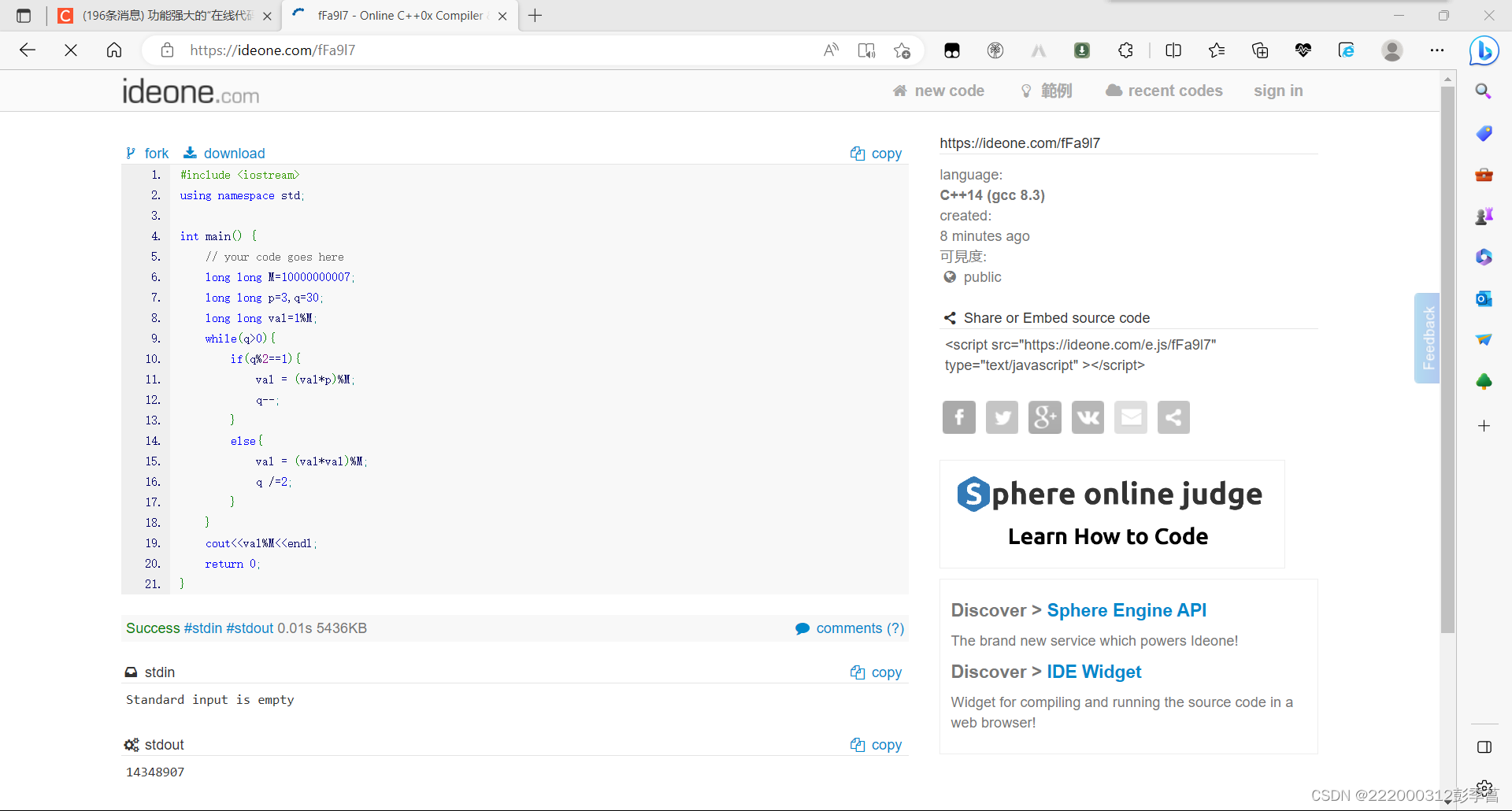
Task: Share code on Google Plus
Action: [1045, 417]
